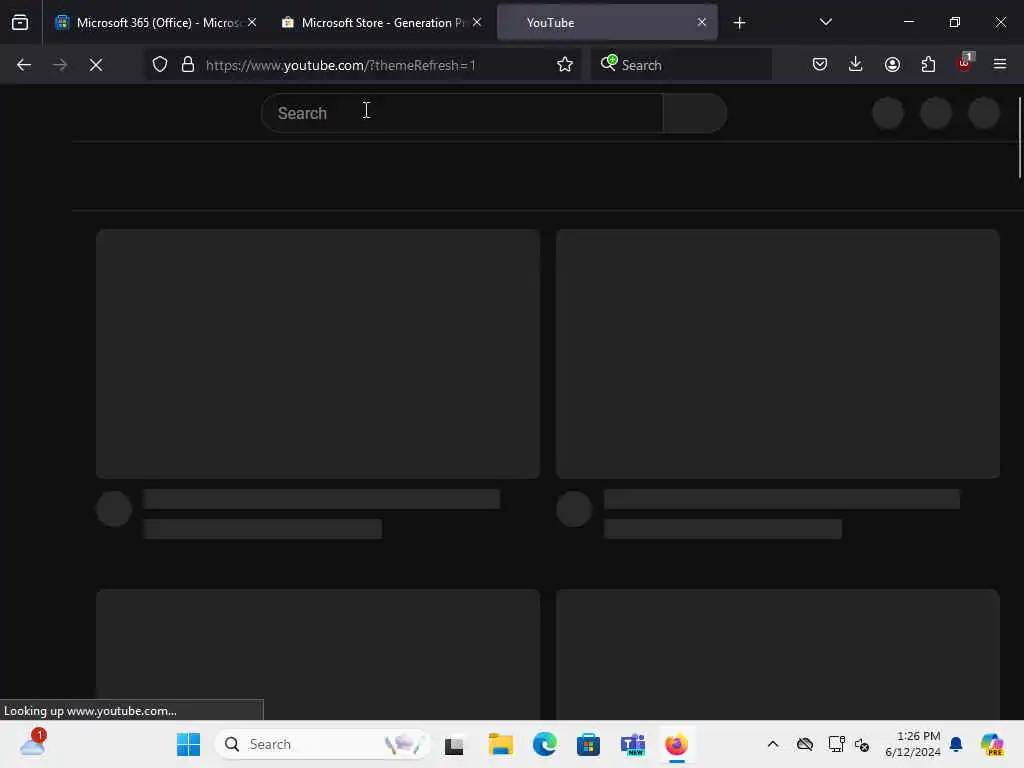Open the muted volume tray icon
Image resolution: width=1024 pixels, height=768 pixels.
(862, 744)
